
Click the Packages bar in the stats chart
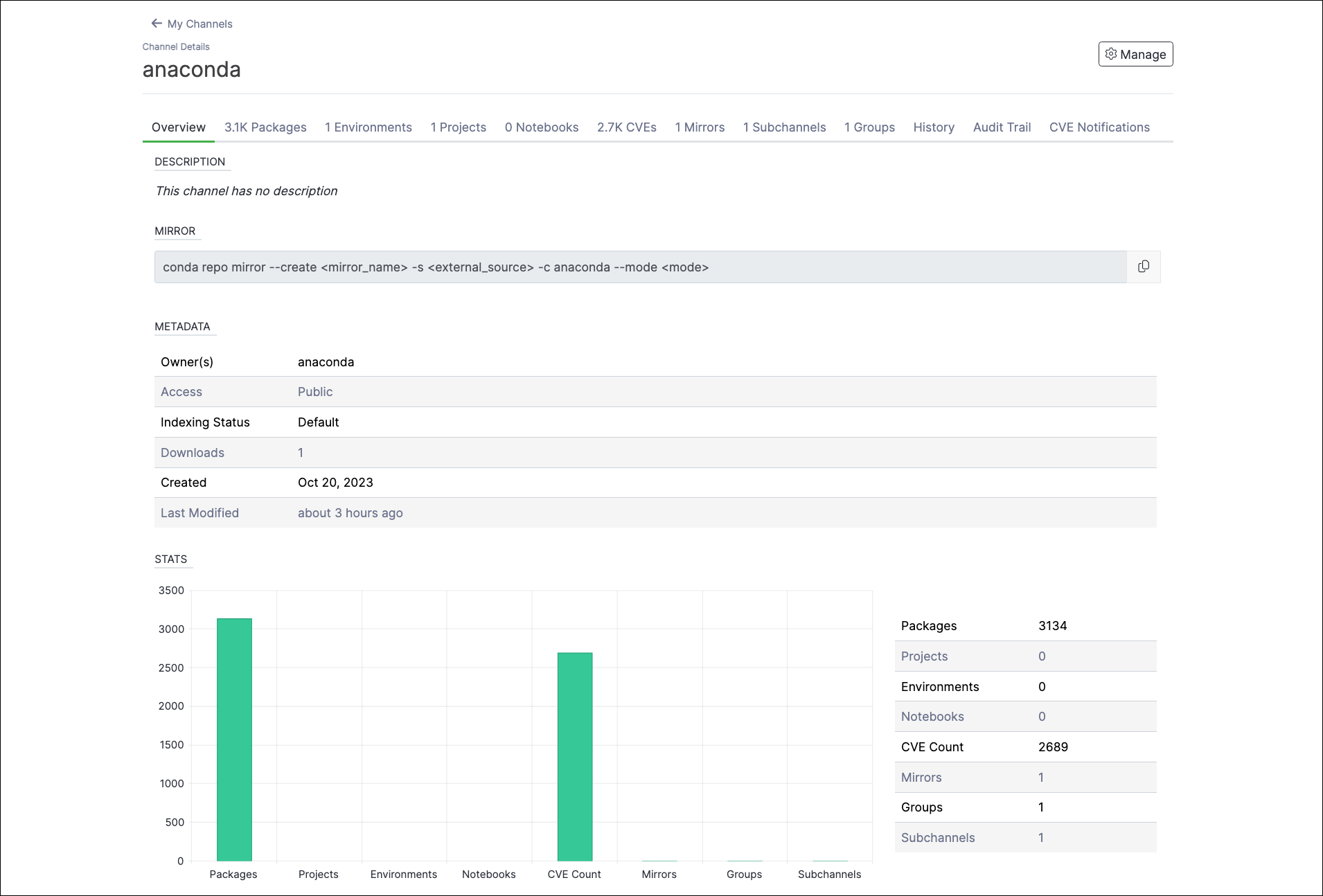[x=234, y=740]
